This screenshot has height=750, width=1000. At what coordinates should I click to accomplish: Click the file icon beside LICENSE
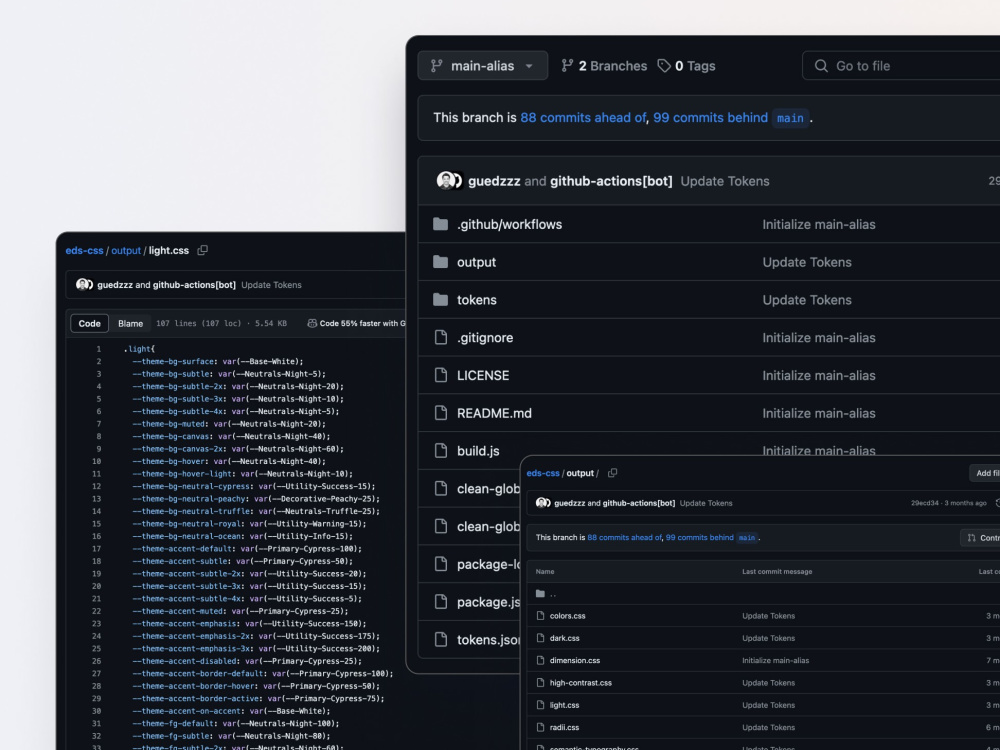tap(440, 375)
